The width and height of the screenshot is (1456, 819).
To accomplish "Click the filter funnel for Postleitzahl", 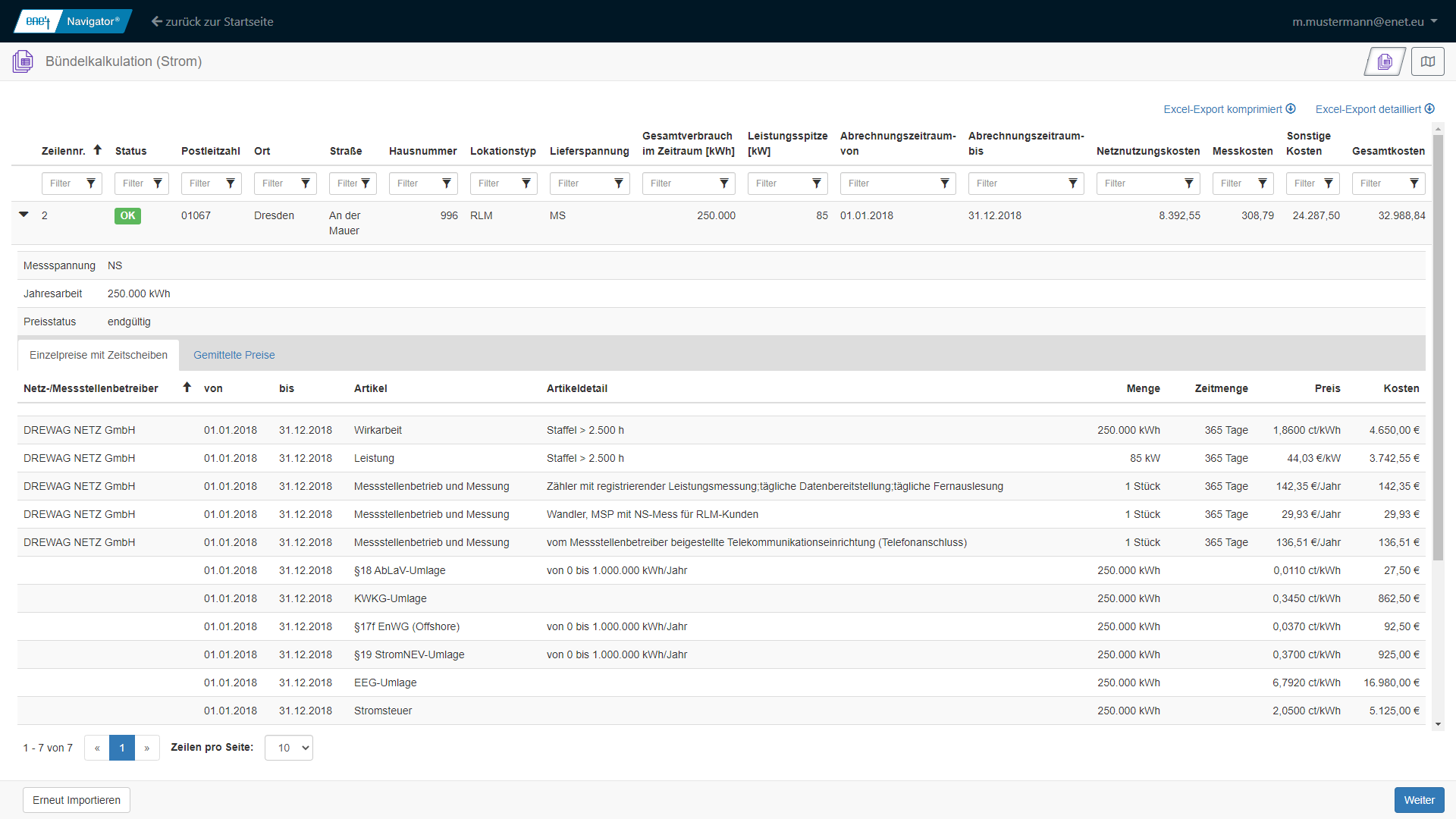I will 231,184.
